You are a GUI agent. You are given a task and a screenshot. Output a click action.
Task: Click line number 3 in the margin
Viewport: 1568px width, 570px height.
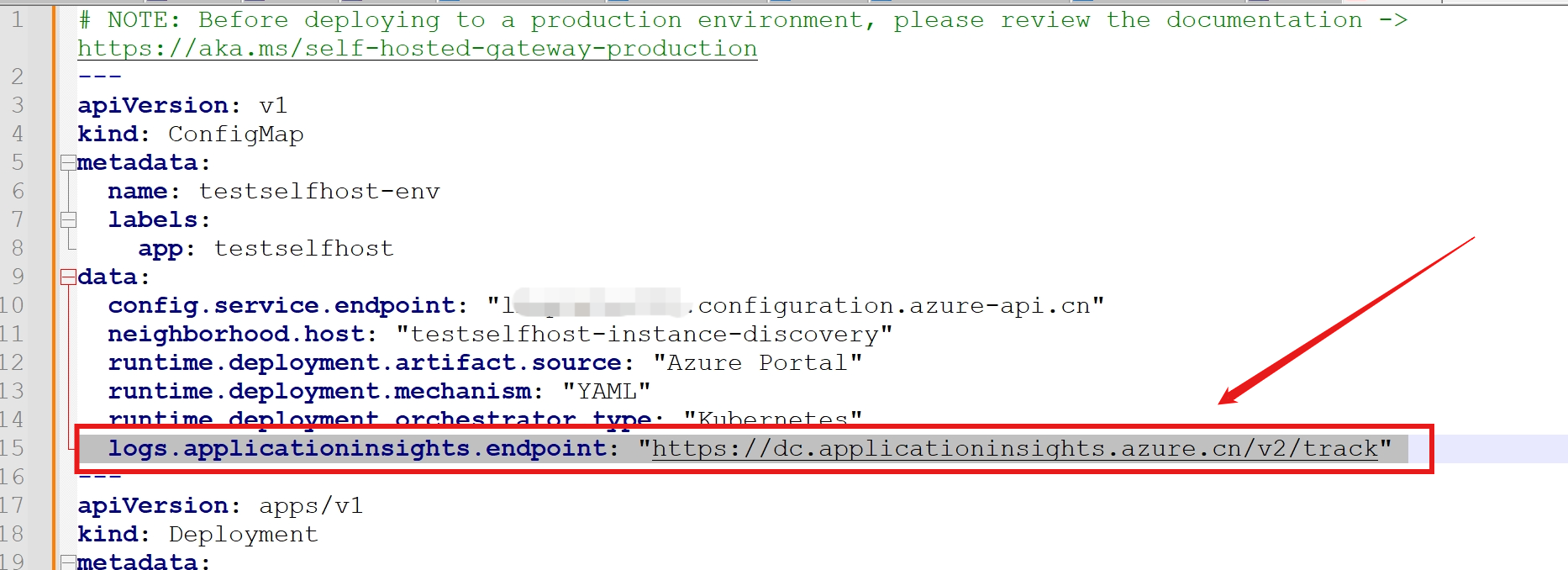coord(17,106)
